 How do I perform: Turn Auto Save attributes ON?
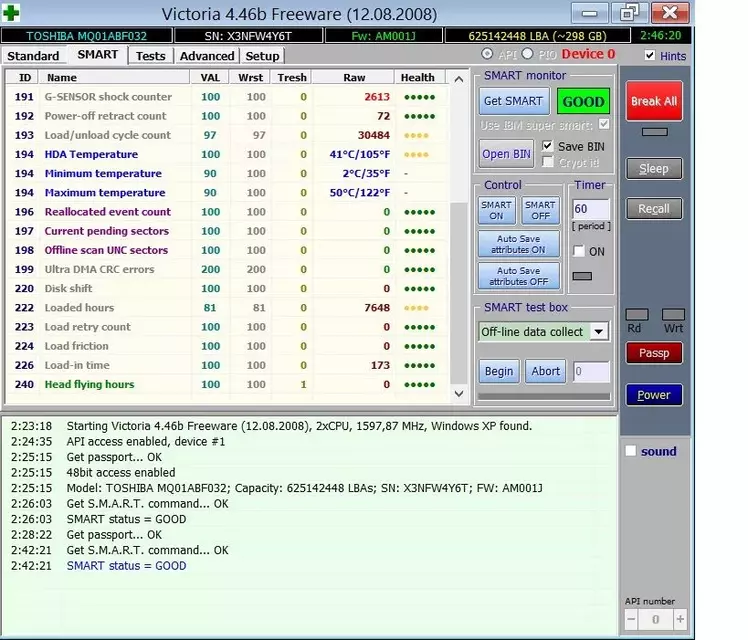coord(519,244)
